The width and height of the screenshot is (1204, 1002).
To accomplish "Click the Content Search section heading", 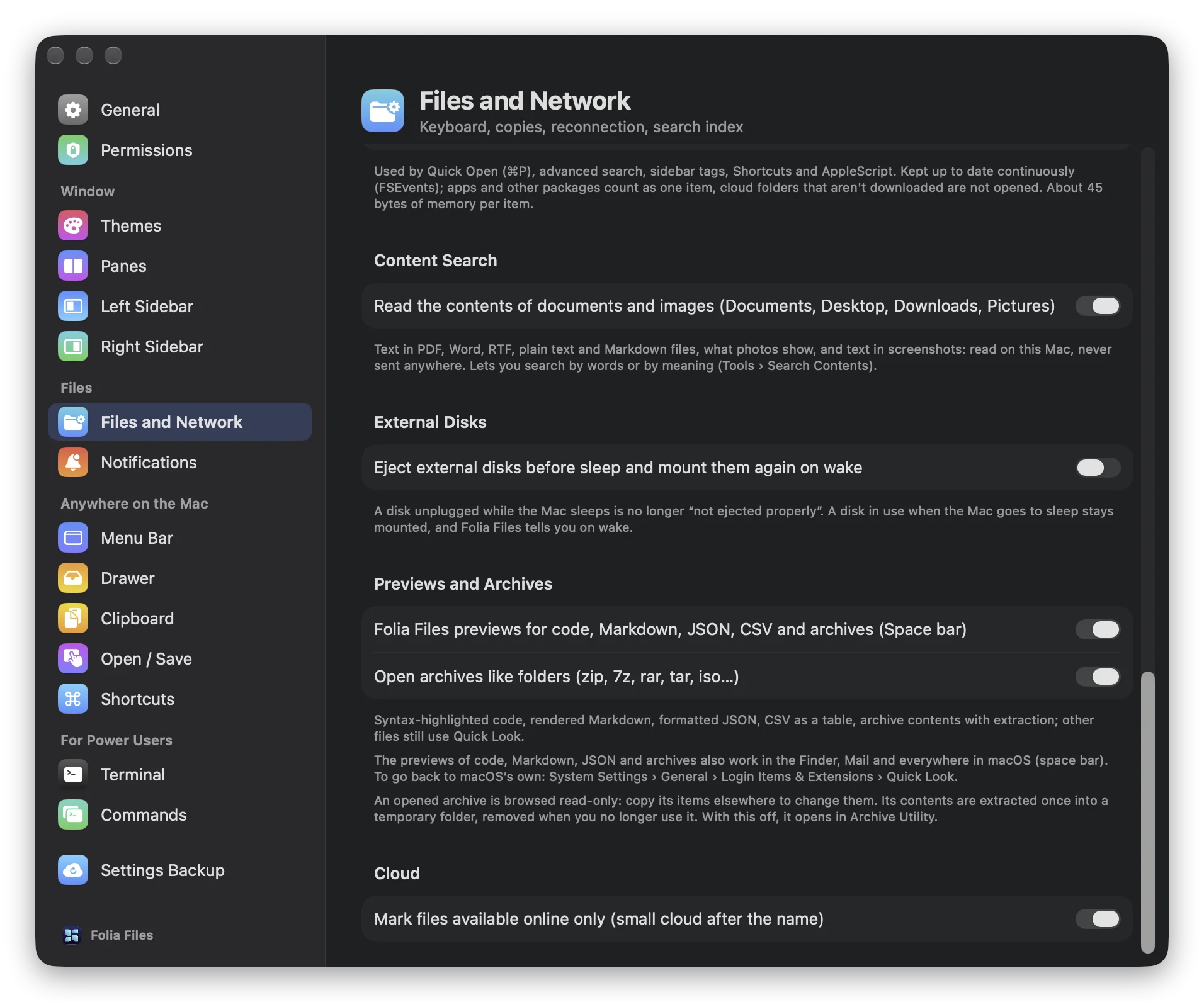I will point(435,261).
